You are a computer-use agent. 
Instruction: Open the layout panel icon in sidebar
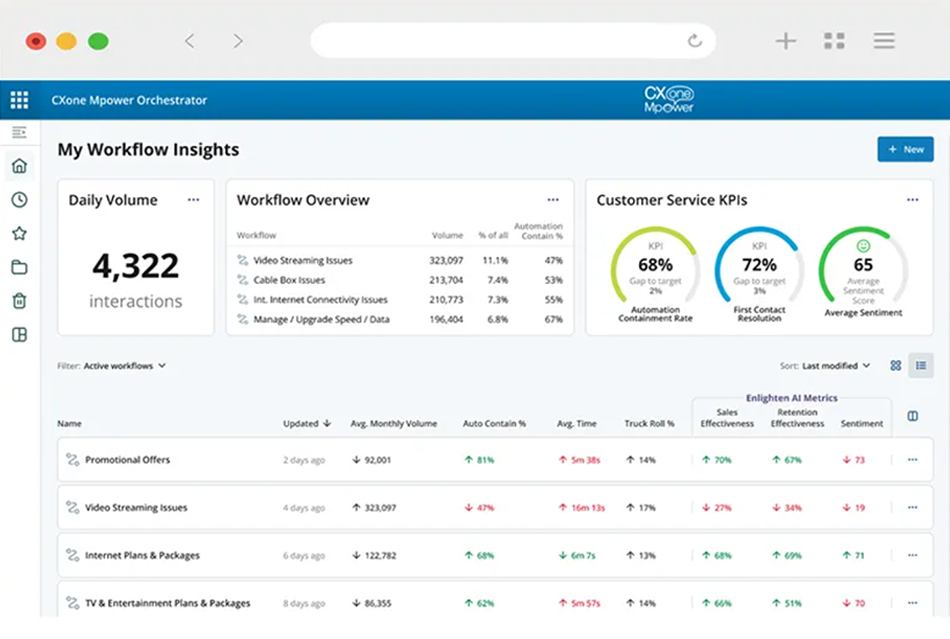tap(19, 334)
